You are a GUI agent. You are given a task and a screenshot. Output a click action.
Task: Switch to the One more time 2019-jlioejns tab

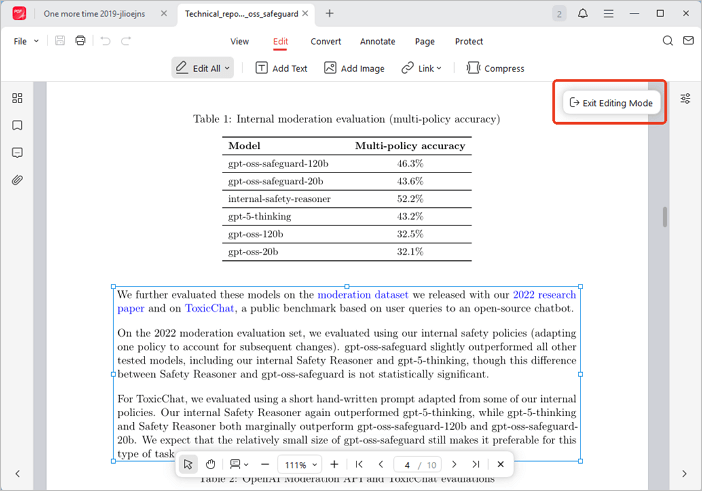click(x=94, y=14)
